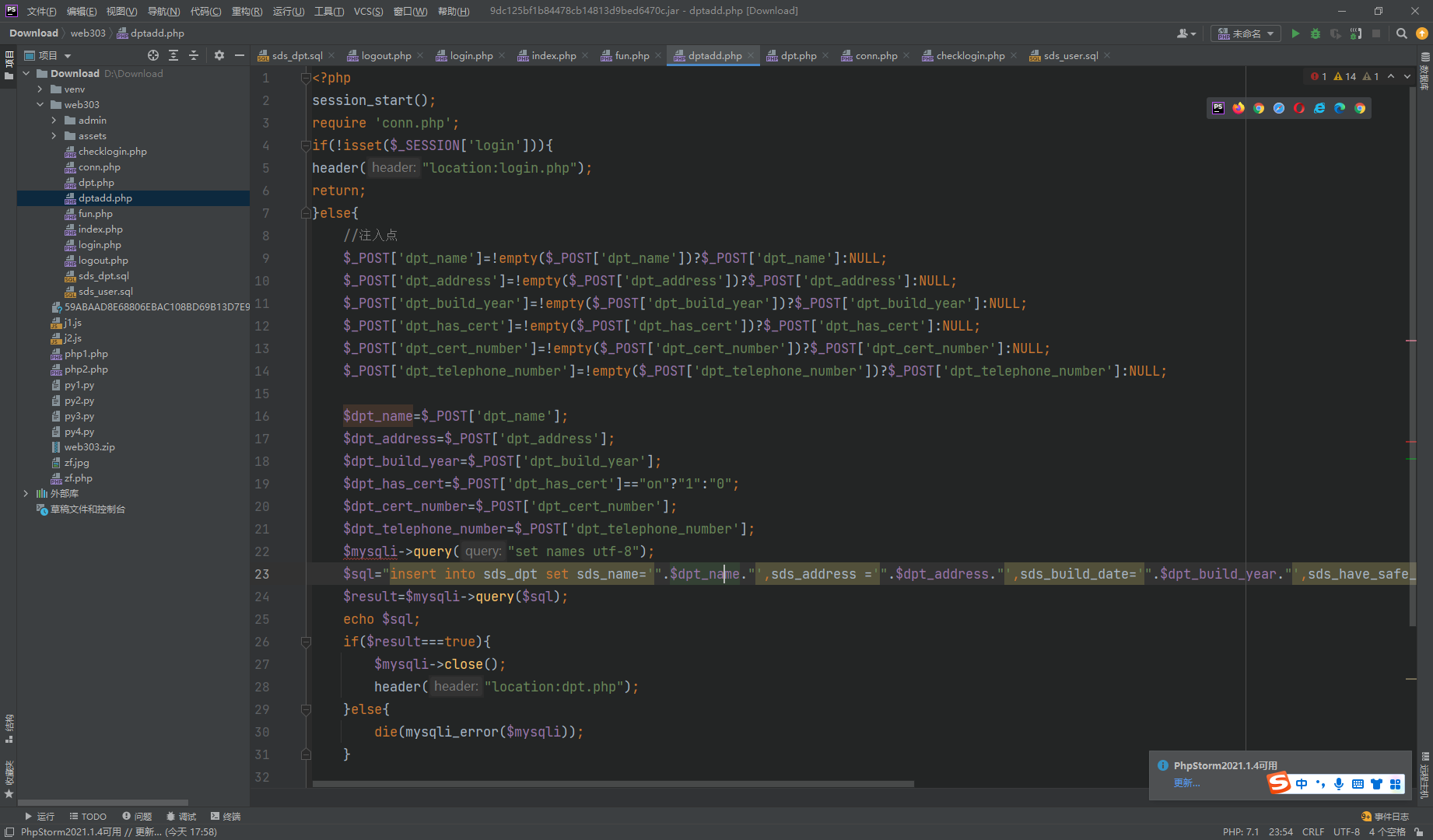The width and height of the screenshot is (1433, 840).
Task: Open project panel settings gear
Action: [219, 55]
